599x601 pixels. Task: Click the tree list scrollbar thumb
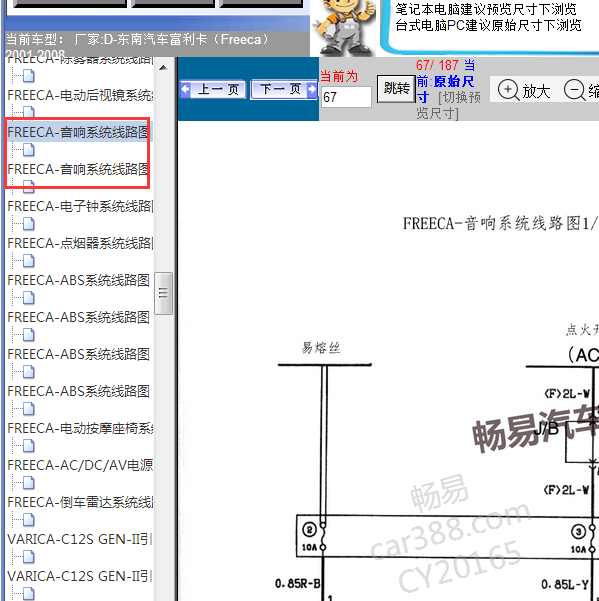163,293
